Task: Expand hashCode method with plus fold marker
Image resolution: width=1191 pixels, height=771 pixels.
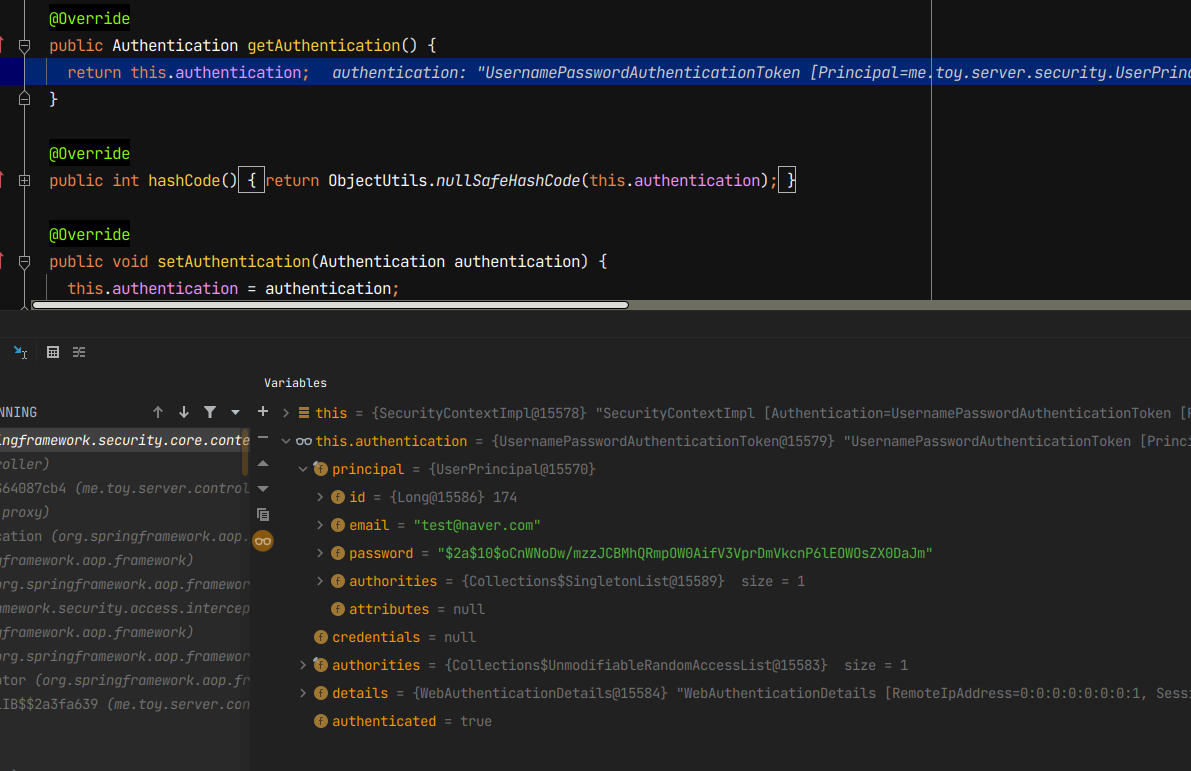Action: tap(24, 181)
